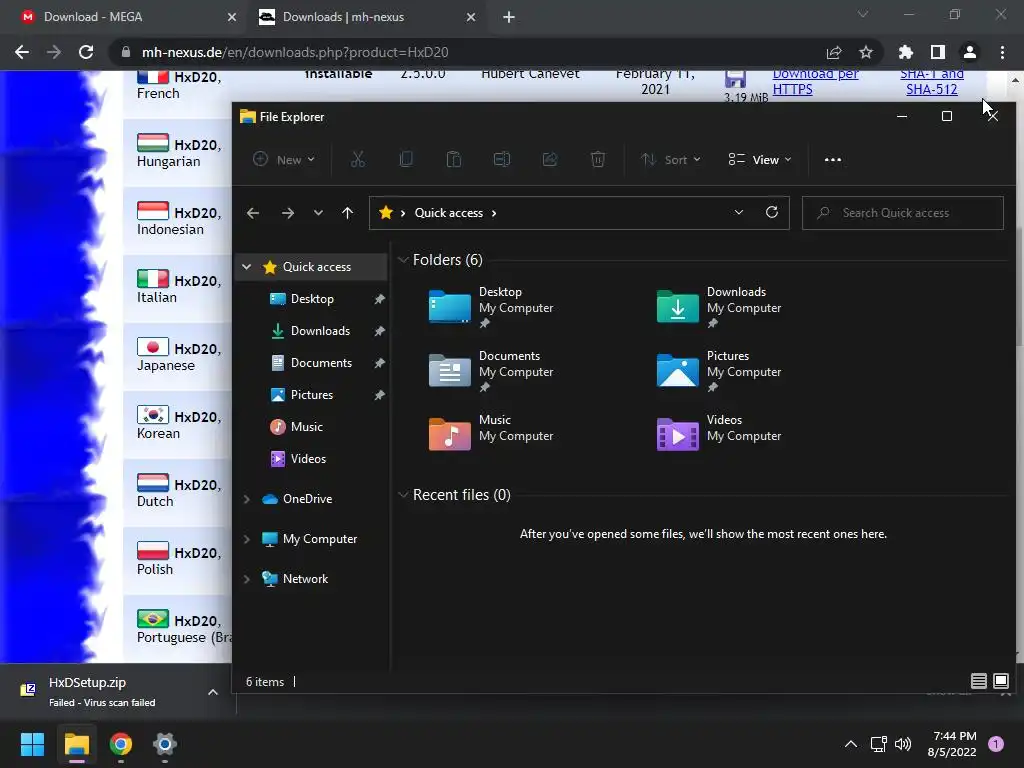Click the Paste clipboard icon in File Explorer
The height and width of the screenshot is (768, 1024).
tap(453, 159)
